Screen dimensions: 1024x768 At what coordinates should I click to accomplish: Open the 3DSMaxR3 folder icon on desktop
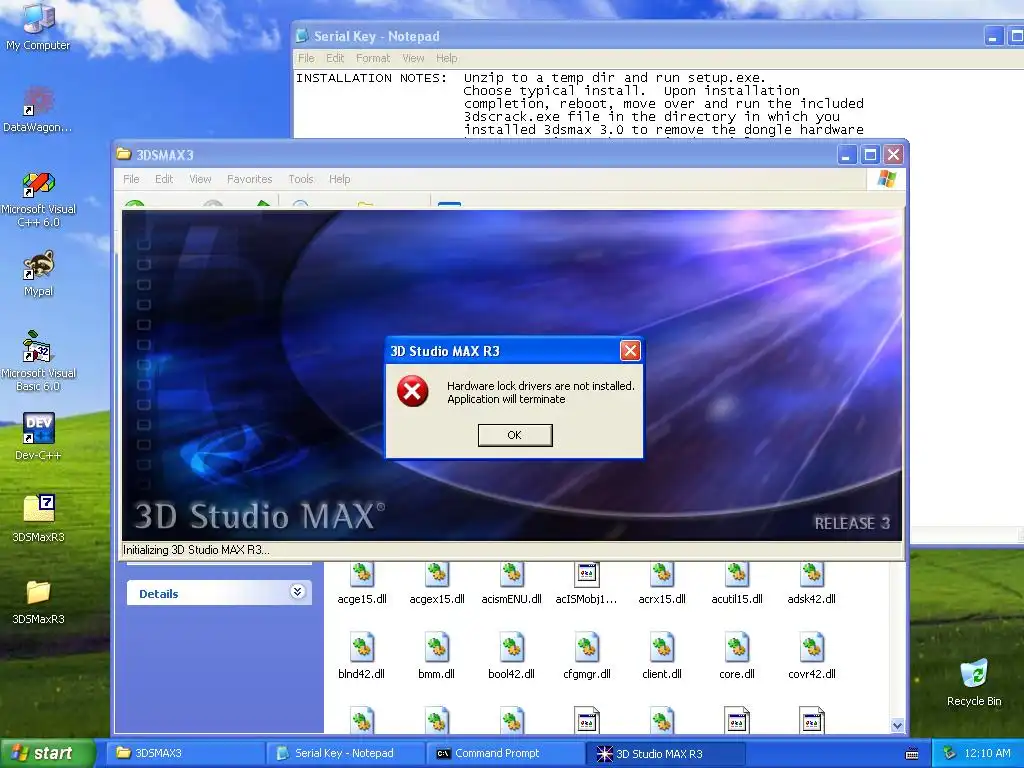coord(38,601)
